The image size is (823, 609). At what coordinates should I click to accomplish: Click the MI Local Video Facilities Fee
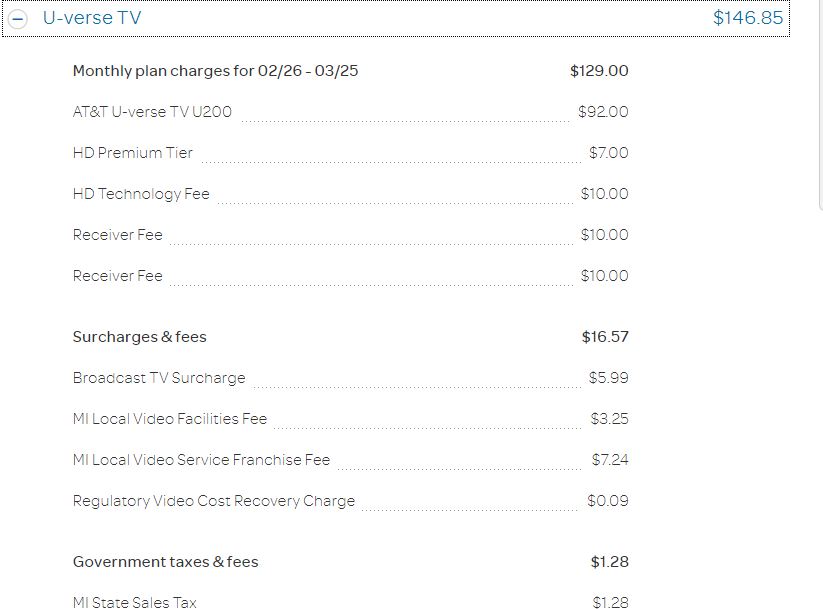point(168,419)
